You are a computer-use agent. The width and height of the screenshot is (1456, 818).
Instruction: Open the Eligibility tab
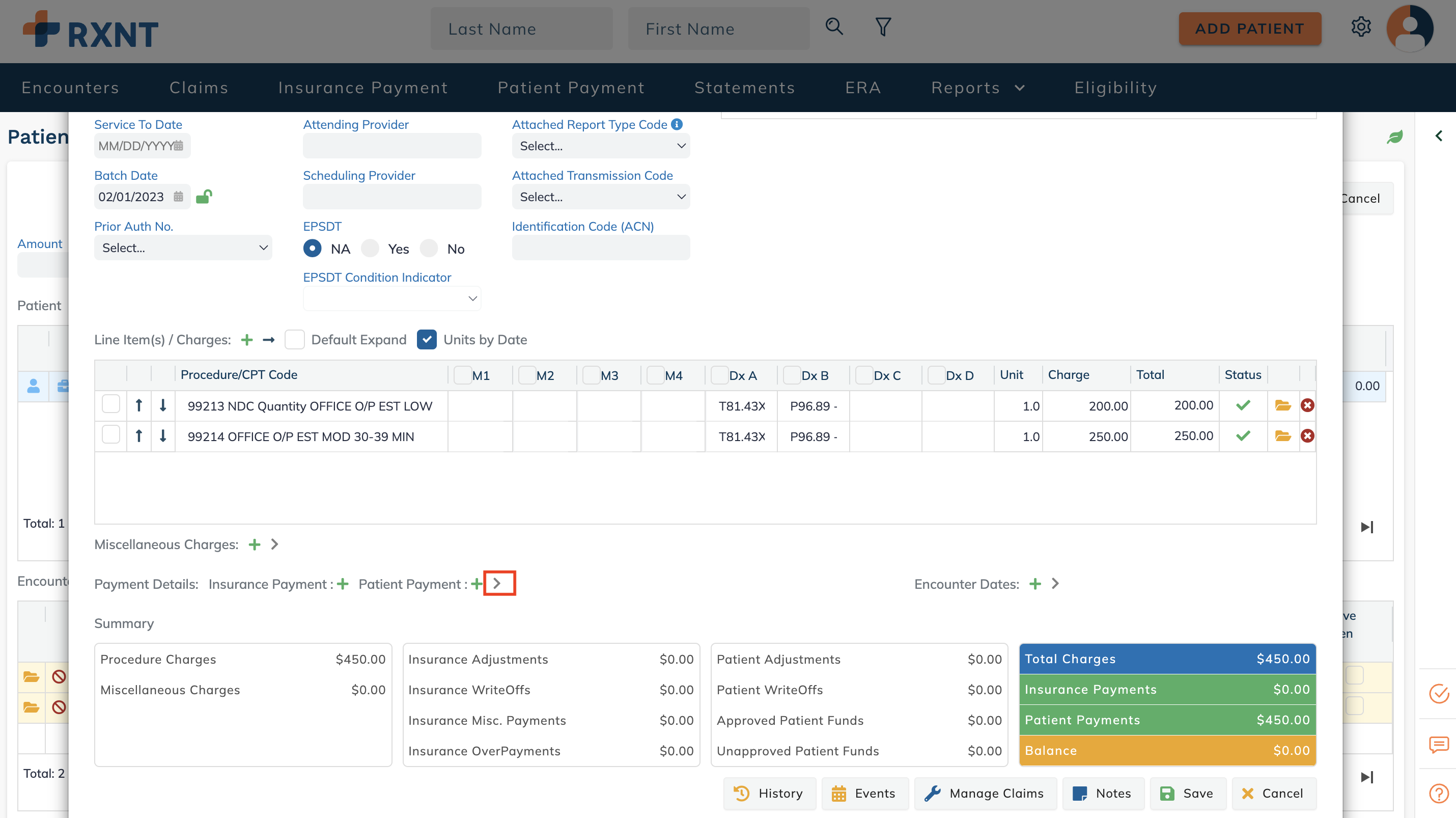[x=1116, y=88]
